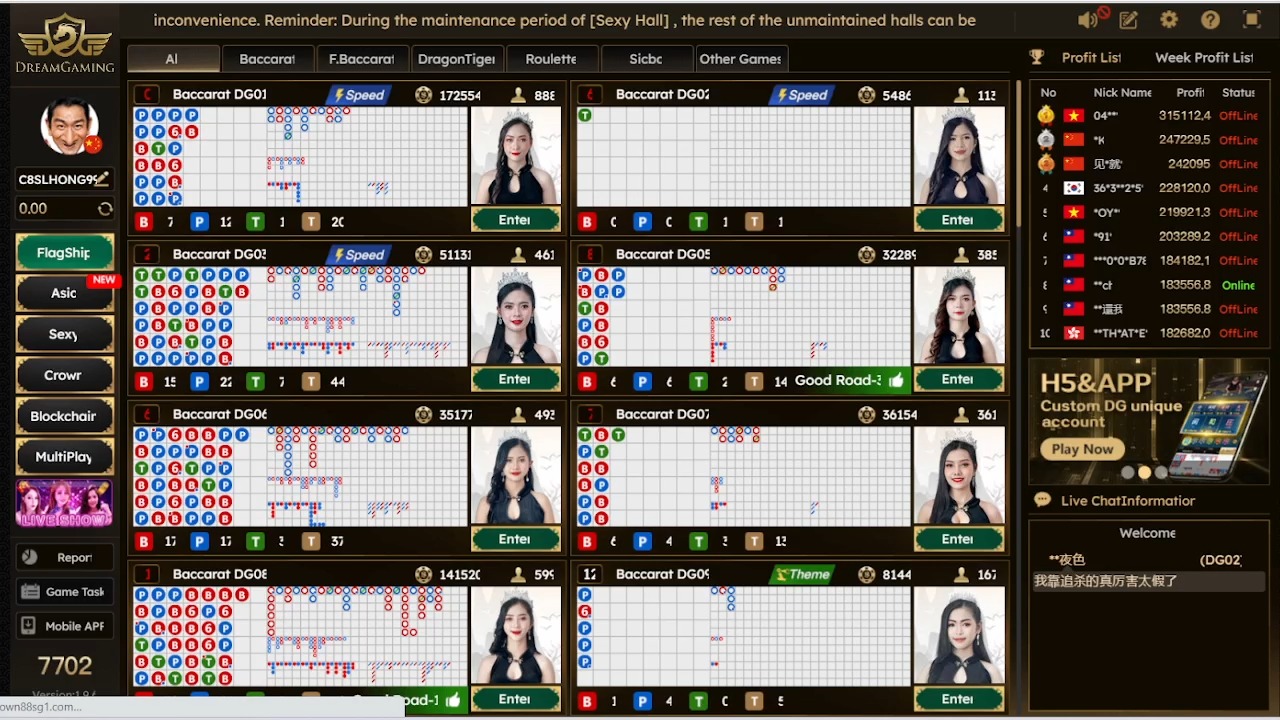The height and width of the screenshot is (720, 1280).
Task: Refresh the account balance
Action: [104, 209]
